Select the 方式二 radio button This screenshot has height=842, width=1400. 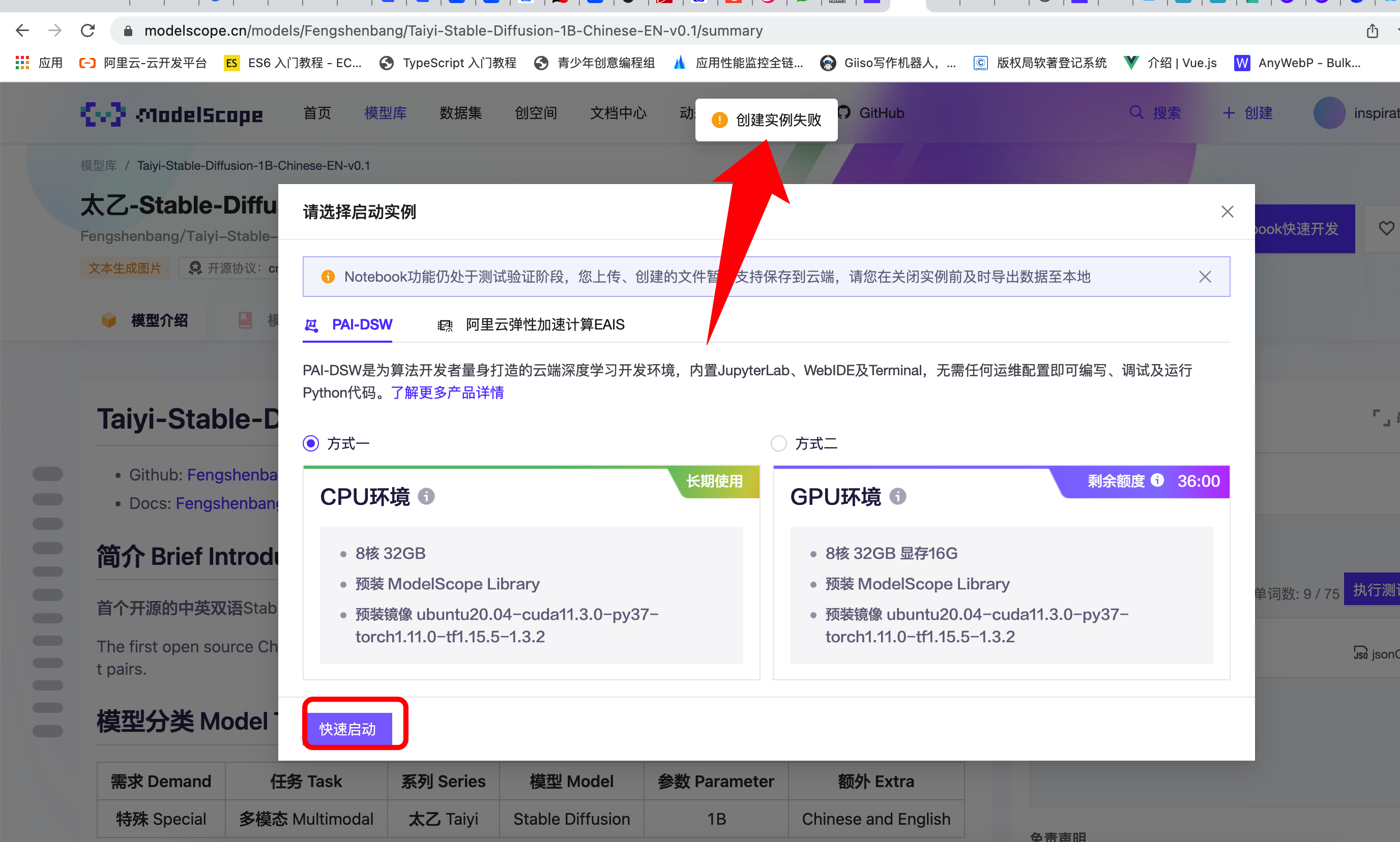[x=778, y=443]
